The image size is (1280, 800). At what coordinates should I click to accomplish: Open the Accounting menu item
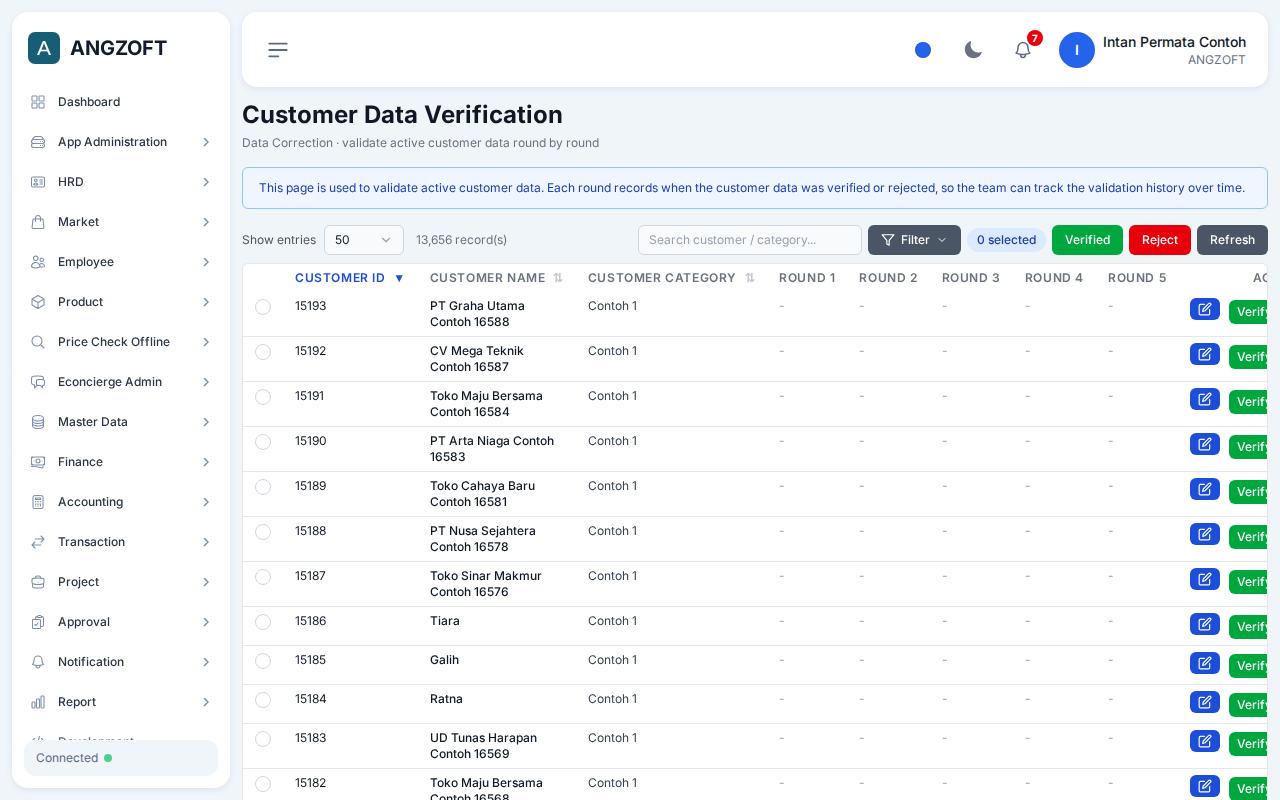[121, 502]
